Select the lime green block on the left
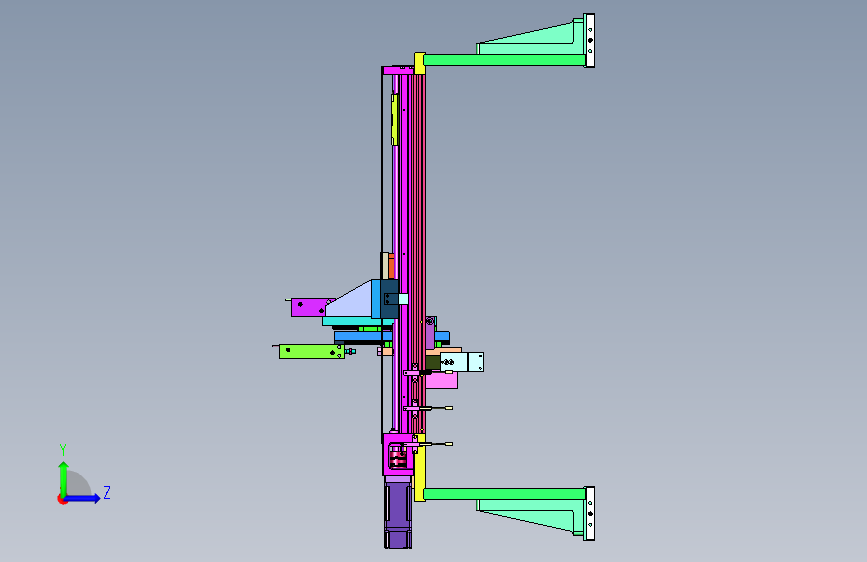Viewport: 867px width, 562px height. (311, 351)
